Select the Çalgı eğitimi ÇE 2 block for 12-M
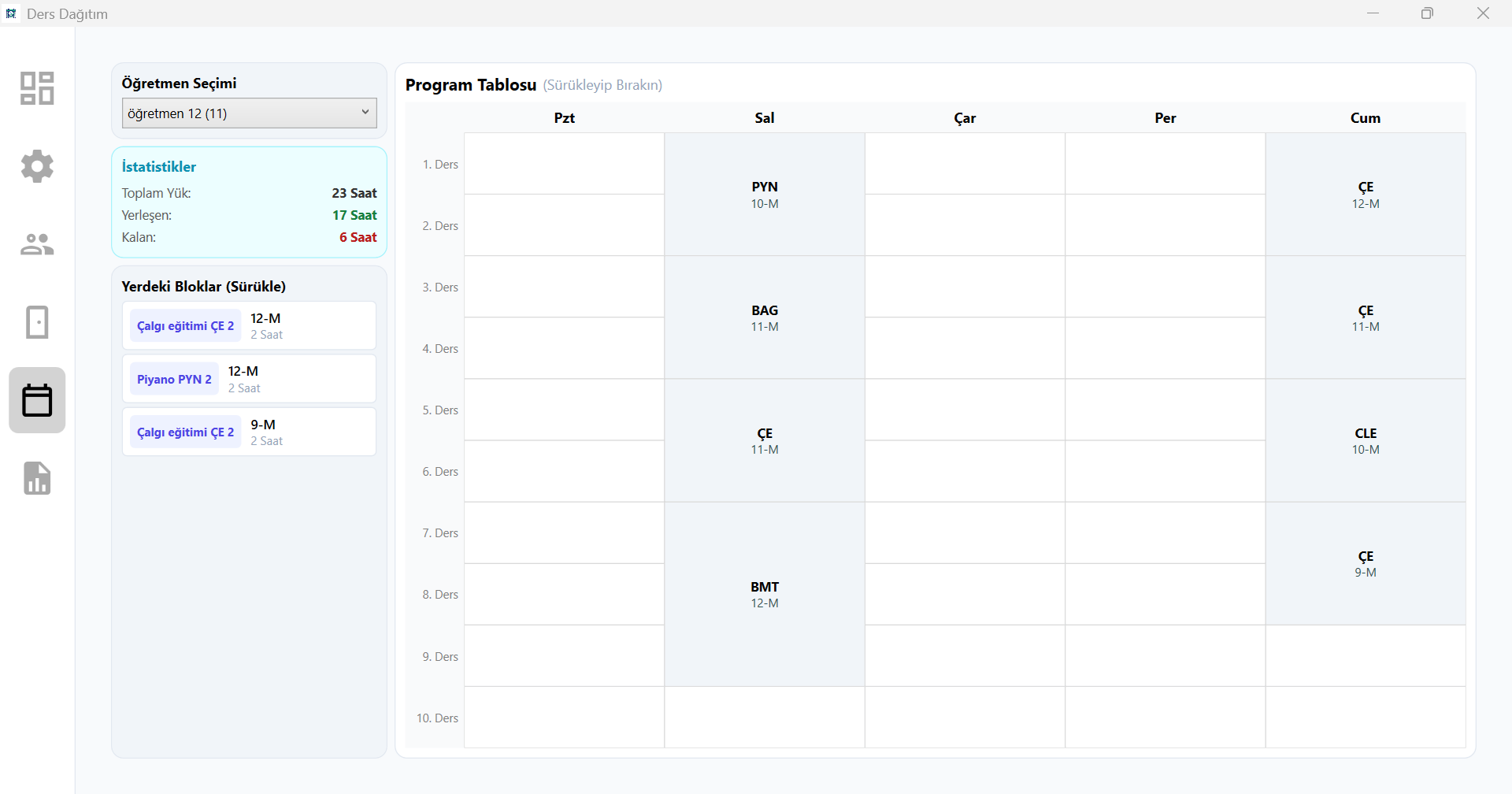This screenshot has height=794, width=1512. 249,326
